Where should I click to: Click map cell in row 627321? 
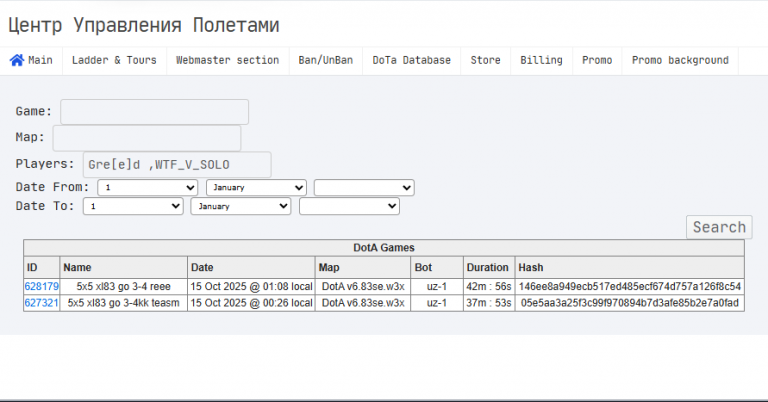363,303
